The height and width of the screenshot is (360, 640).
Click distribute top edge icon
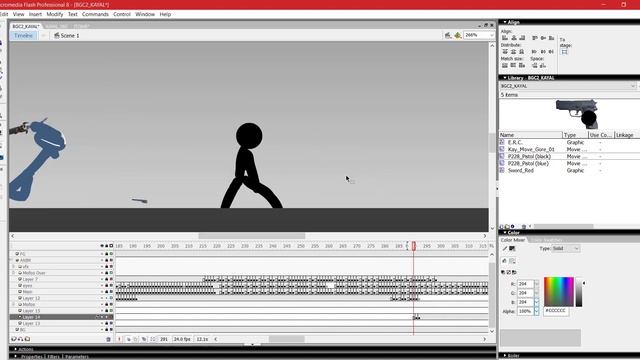(505, 52)
